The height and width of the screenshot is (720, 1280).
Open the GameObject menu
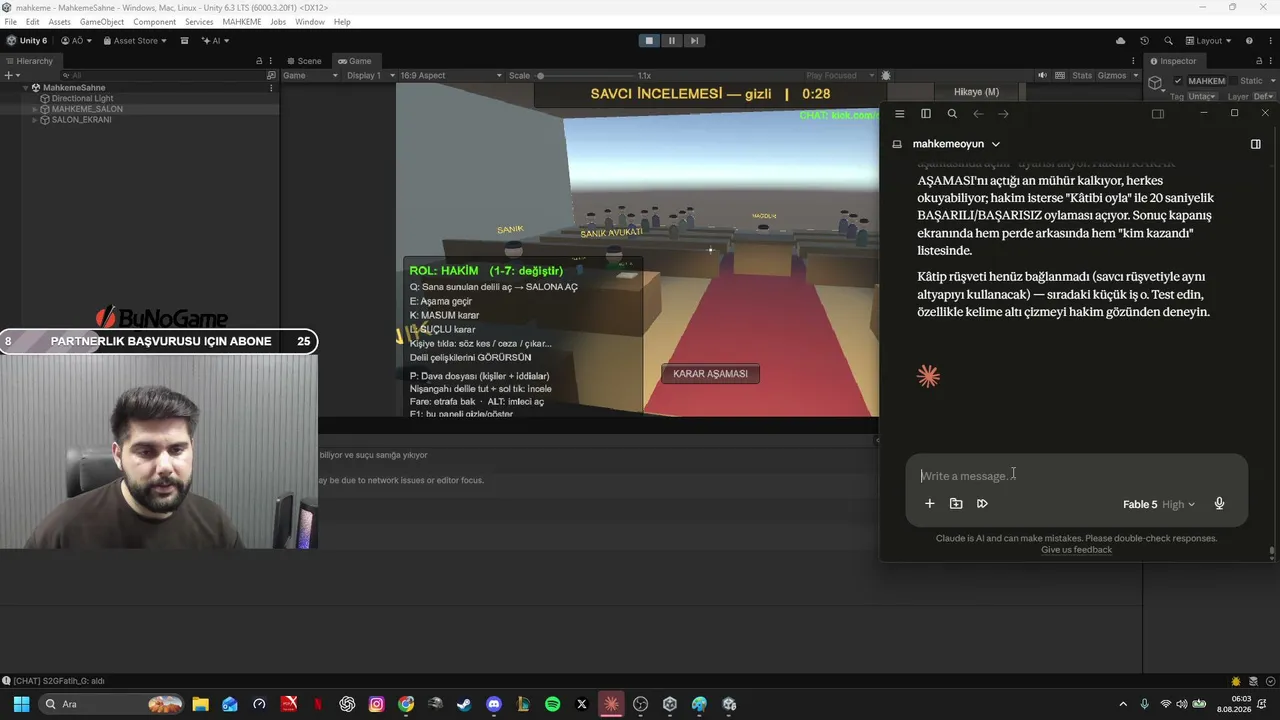point(102,22)
